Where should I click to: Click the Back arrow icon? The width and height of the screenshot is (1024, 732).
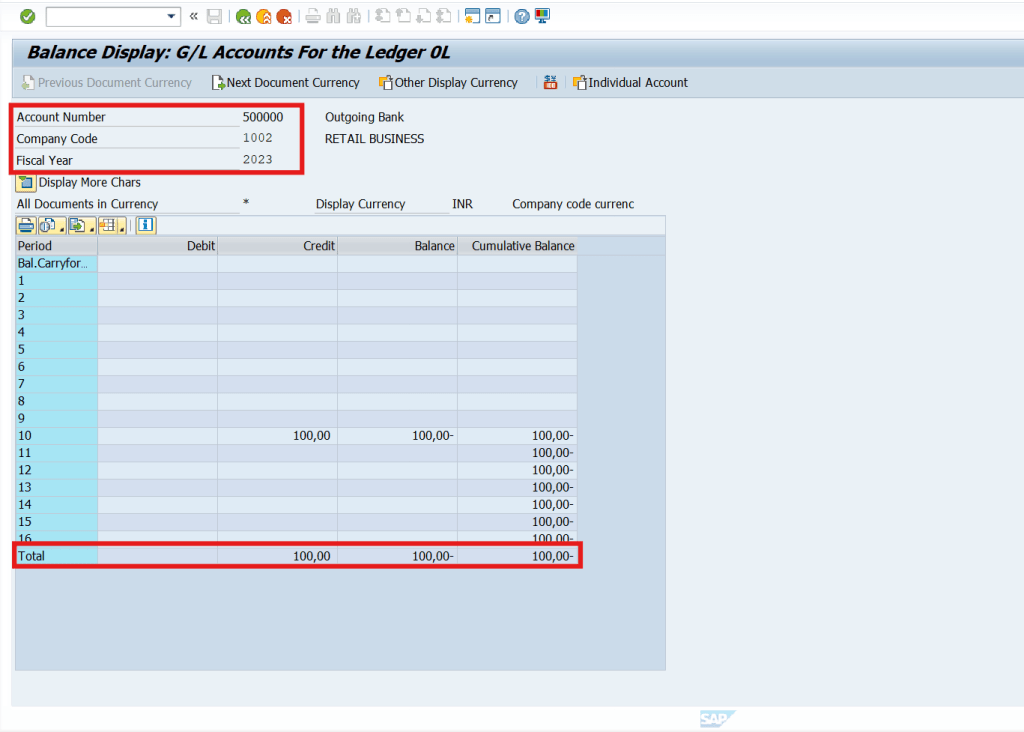[x=245, y=16]
